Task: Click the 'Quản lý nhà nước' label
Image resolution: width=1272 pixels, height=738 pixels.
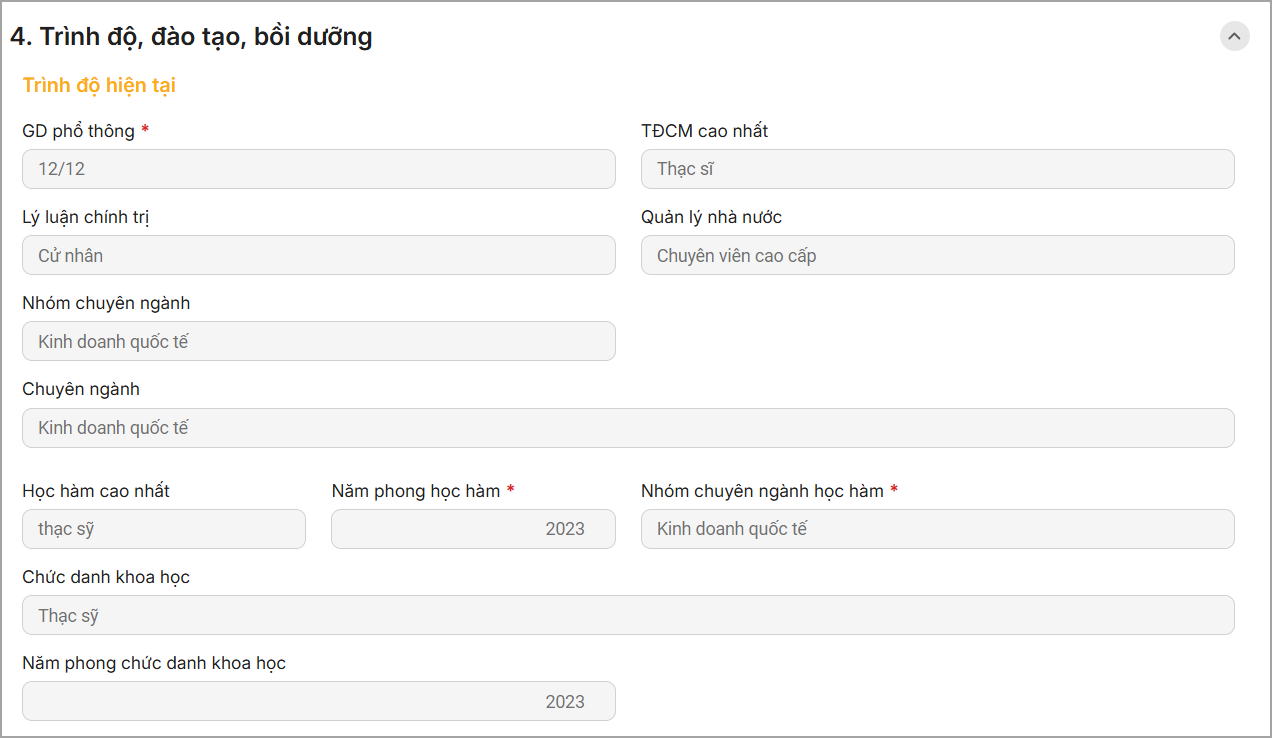Action: (x=711, y=217)
